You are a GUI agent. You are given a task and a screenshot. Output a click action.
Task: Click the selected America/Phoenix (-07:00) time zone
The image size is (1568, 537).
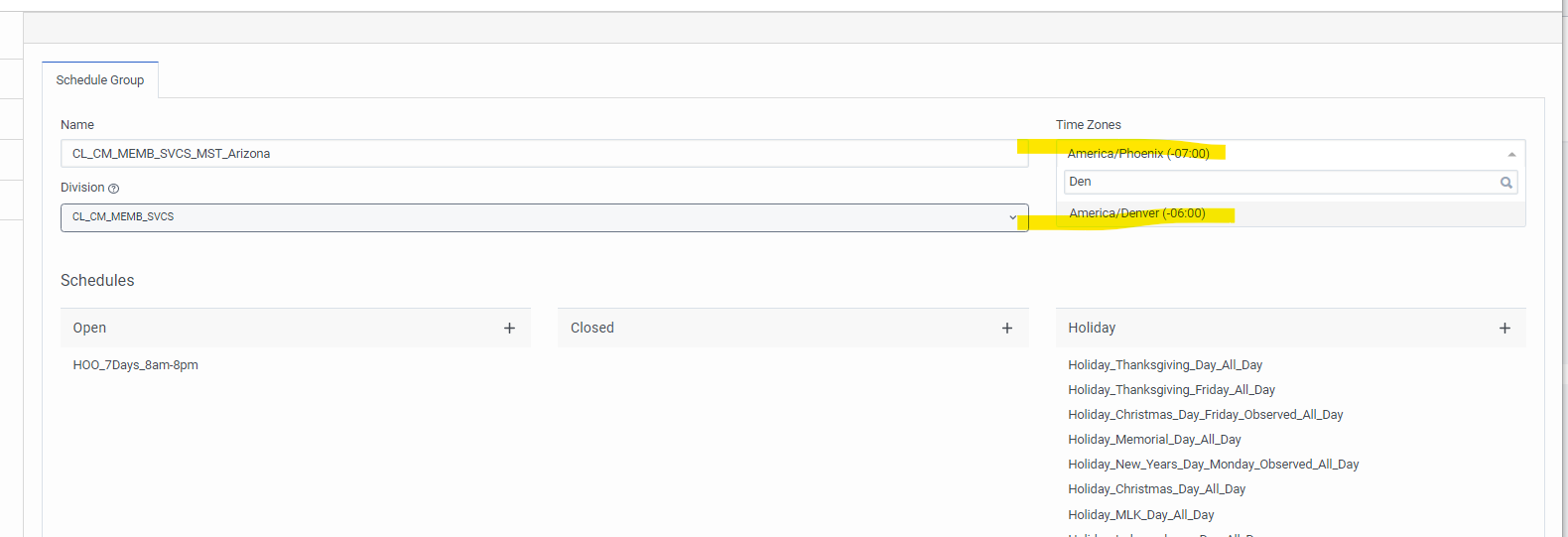1138,154
